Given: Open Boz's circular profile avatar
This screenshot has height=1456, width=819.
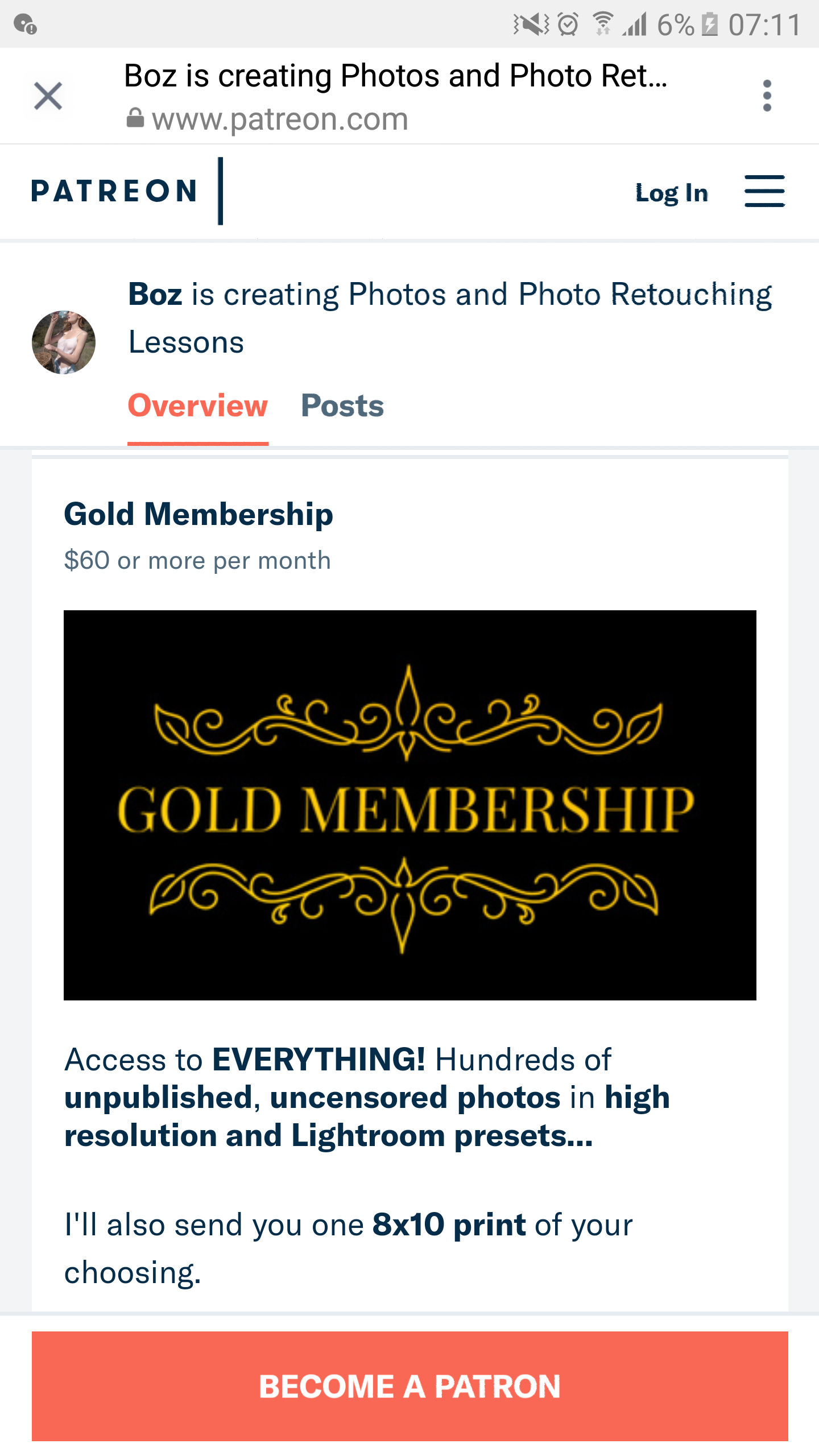Looking at the screenshot, I should point(64,342).
